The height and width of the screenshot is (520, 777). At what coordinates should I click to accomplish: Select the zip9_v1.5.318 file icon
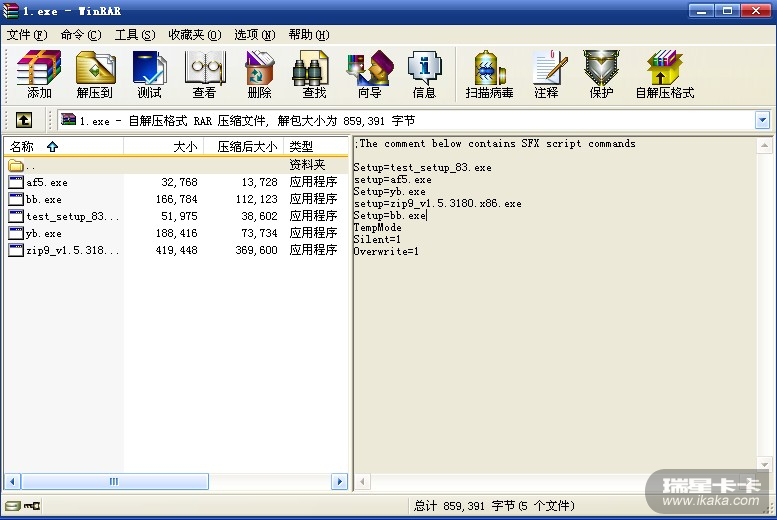(16, 250)
